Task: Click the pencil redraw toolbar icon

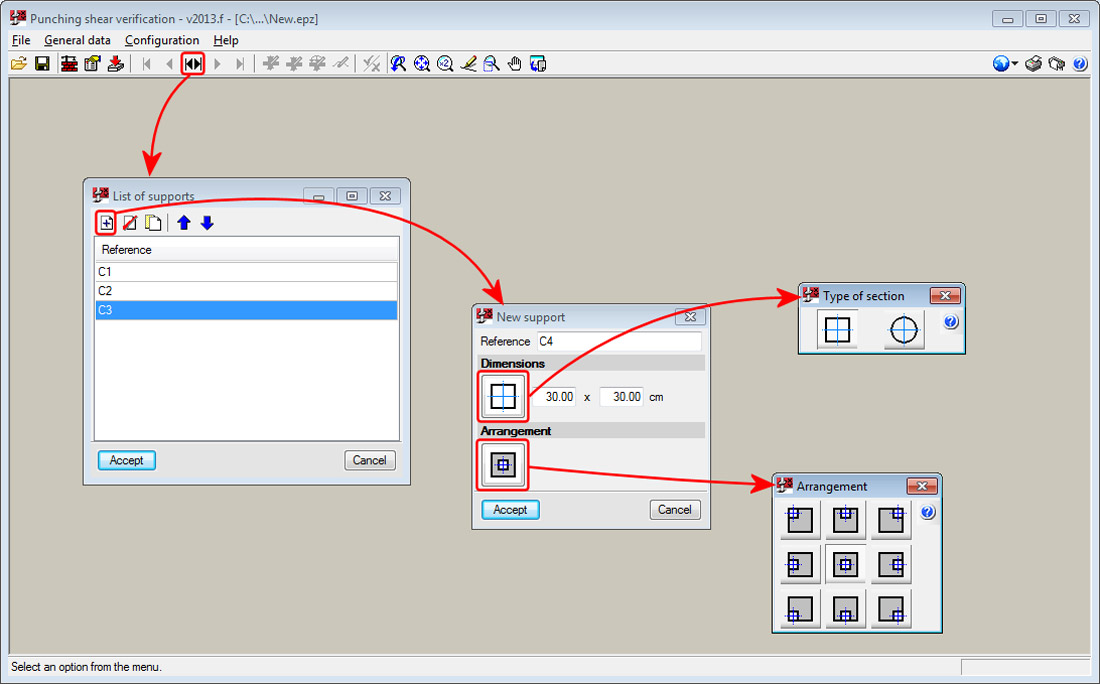Action: (x=468, y=64)
